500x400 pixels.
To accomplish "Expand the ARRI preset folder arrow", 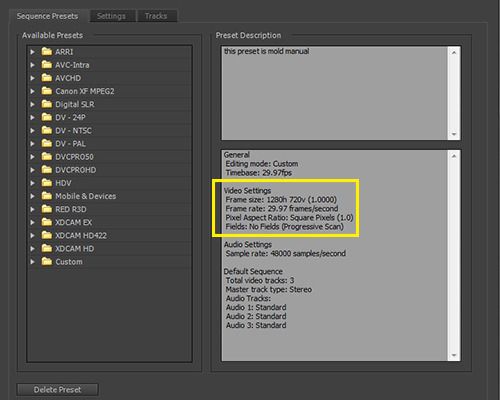I will pos(32,52).
